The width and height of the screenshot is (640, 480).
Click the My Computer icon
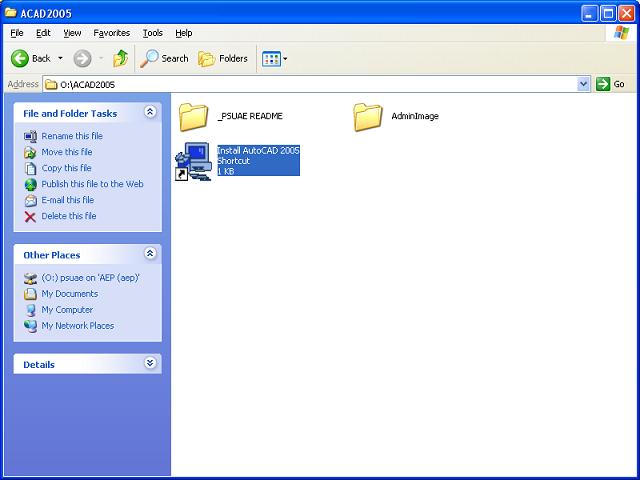(x=30, y=310)
